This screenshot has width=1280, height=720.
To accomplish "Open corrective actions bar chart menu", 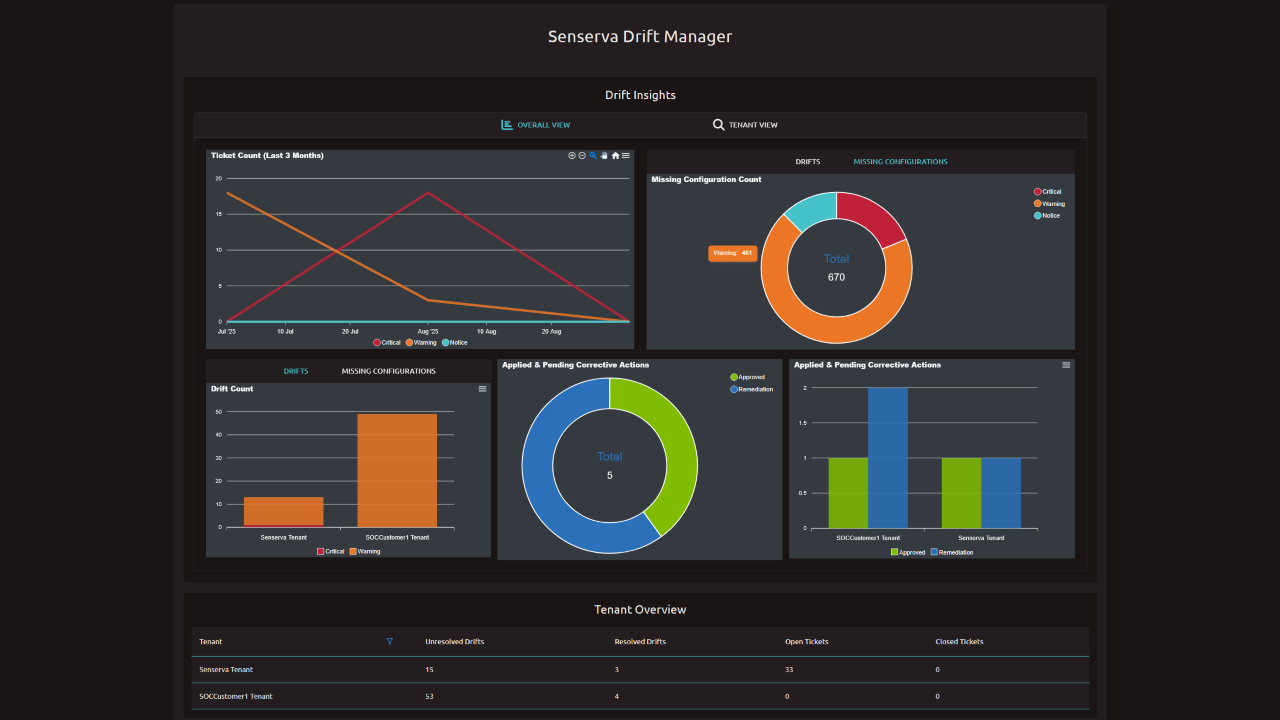I will click(1066, 365).
